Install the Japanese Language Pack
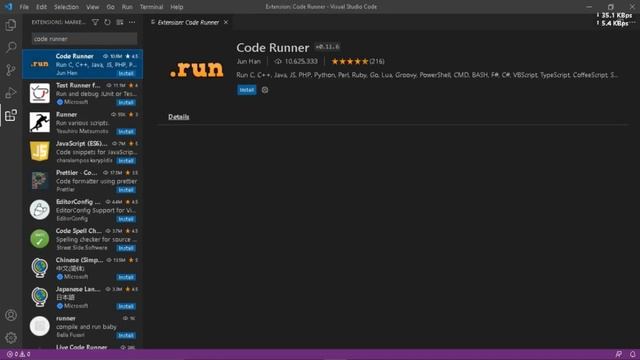Screen dimensions: 640x360 point(126,307)
